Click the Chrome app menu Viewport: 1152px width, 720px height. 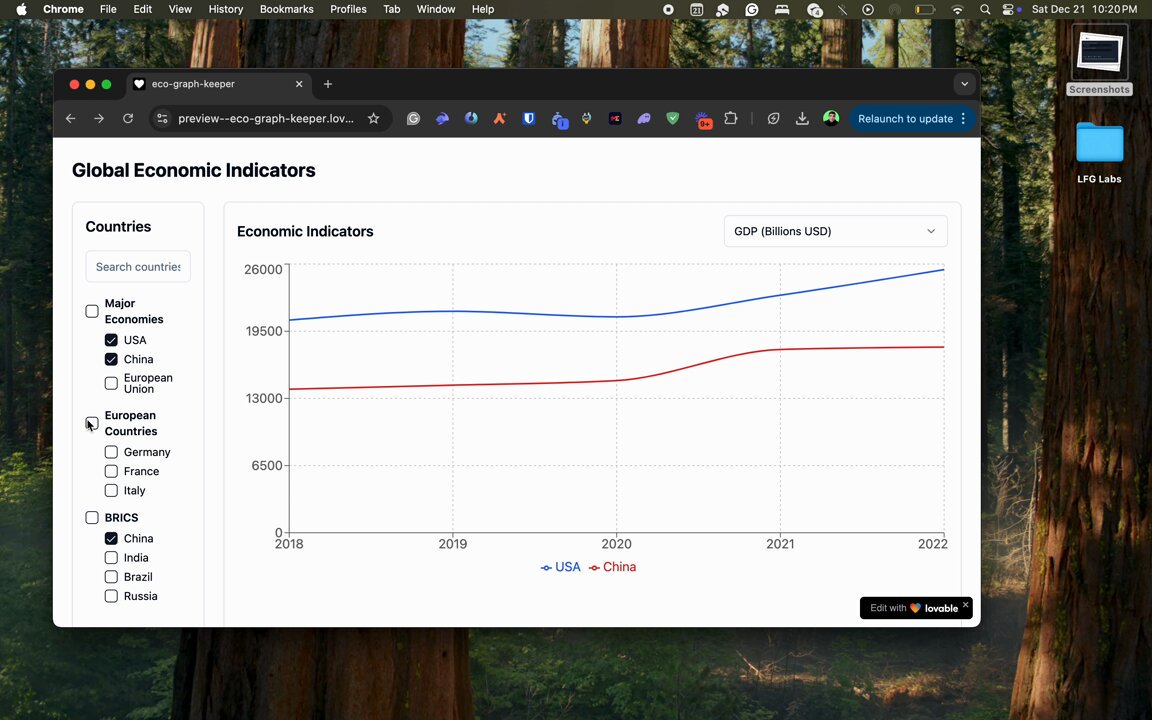pyautogui.click(x=63, y=10)
